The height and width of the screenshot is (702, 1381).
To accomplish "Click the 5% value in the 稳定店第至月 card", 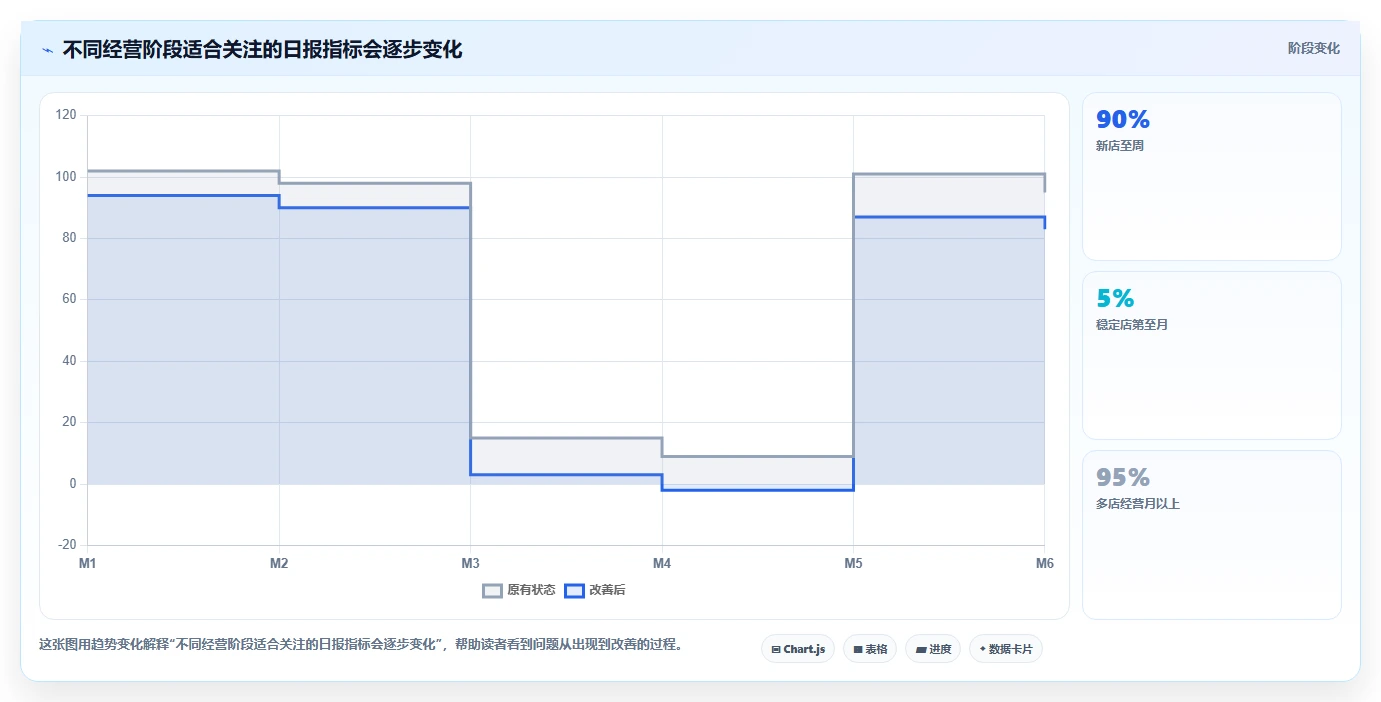I will [1115, 298].
